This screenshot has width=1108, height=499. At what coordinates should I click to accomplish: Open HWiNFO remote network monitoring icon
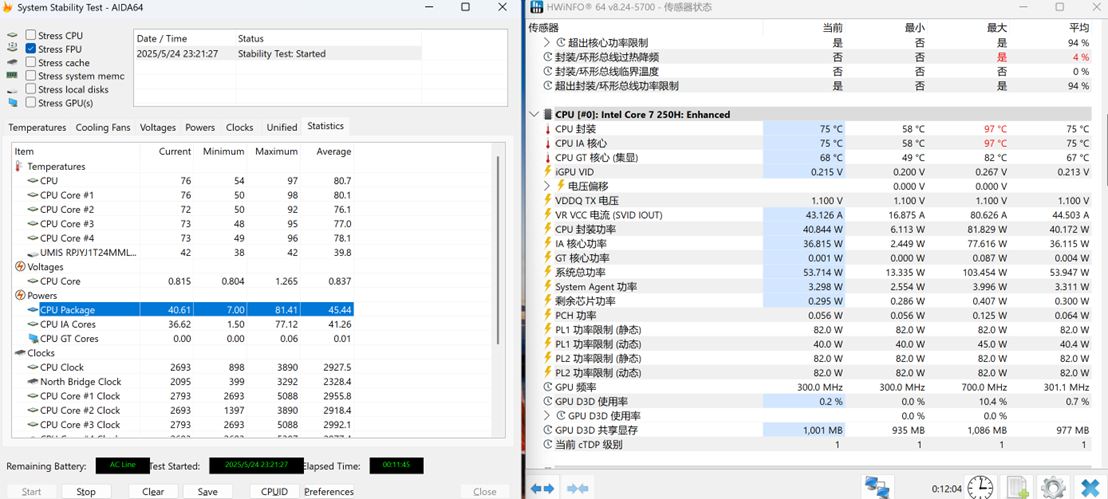tap(880, 487)
